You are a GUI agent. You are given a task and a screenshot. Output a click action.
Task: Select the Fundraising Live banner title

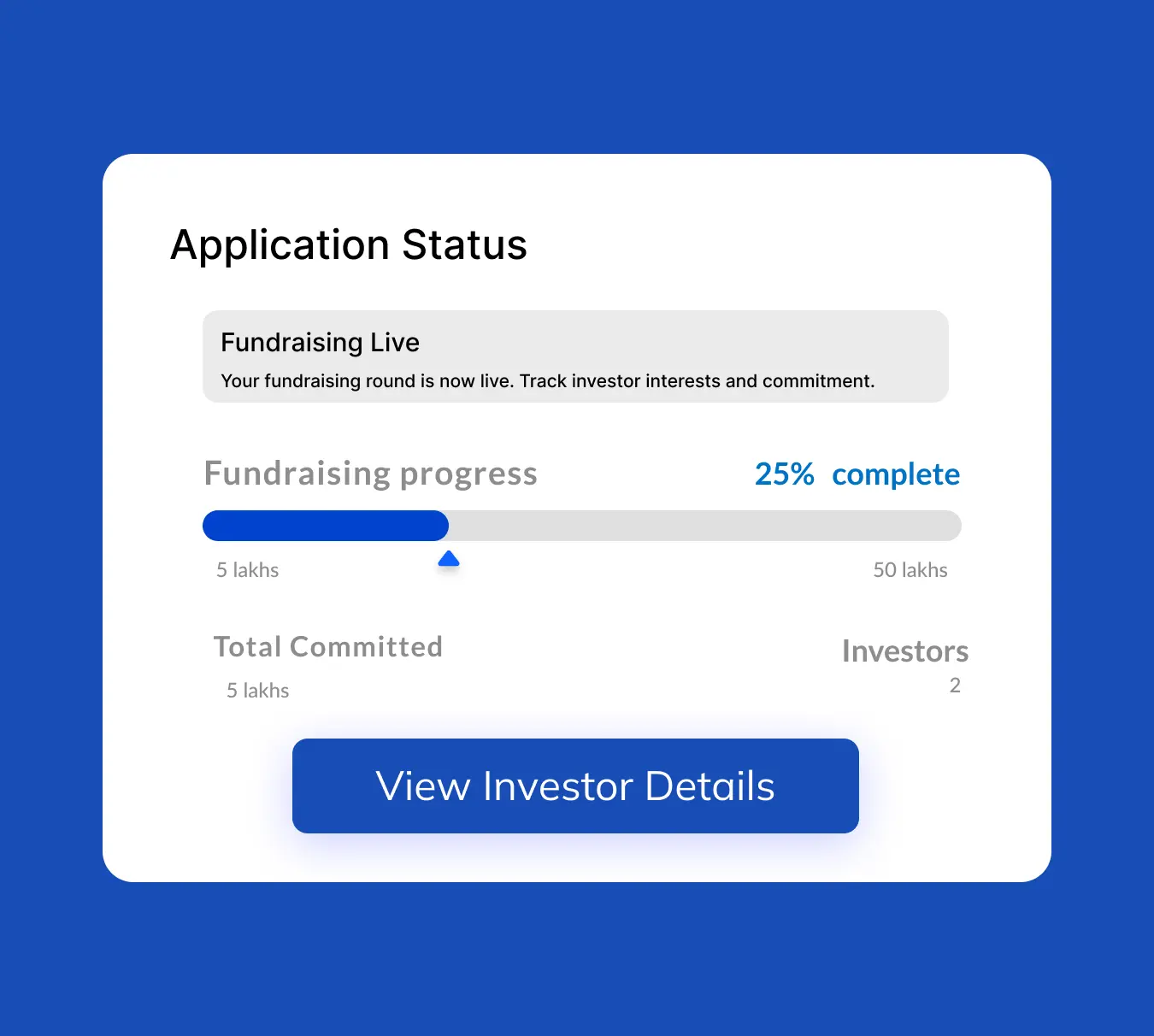tap(320, 343)
